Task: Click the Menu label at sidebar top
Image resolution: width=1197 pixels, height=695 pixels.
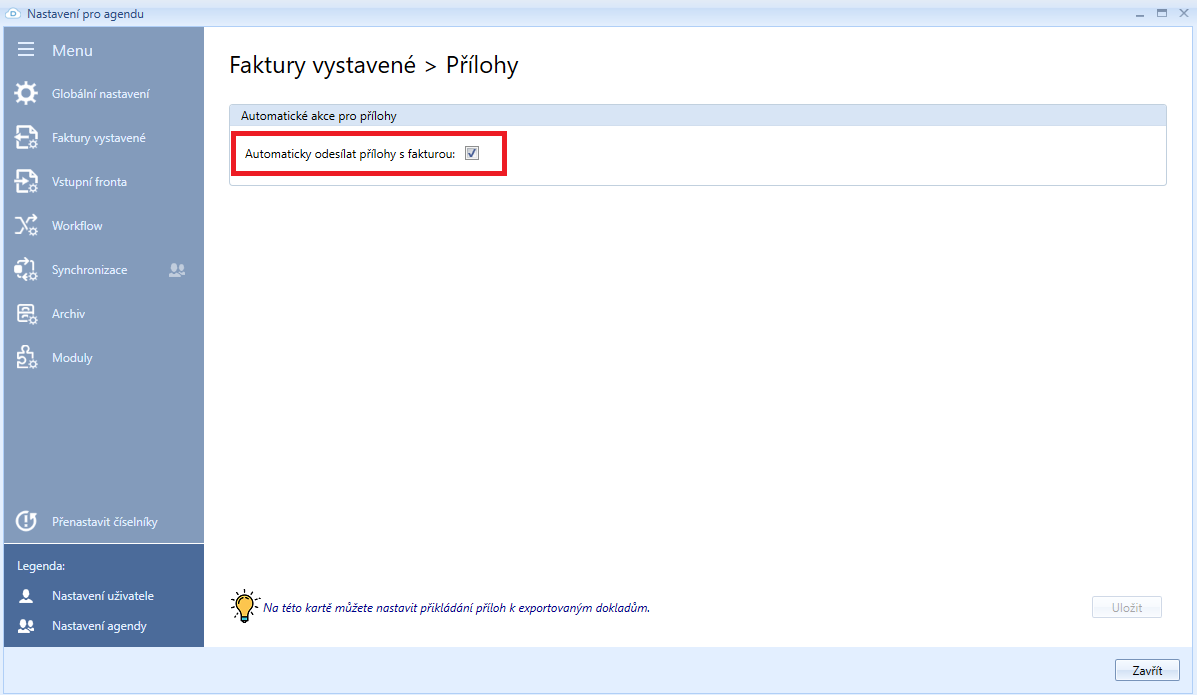Action: [x=72, y=50]
